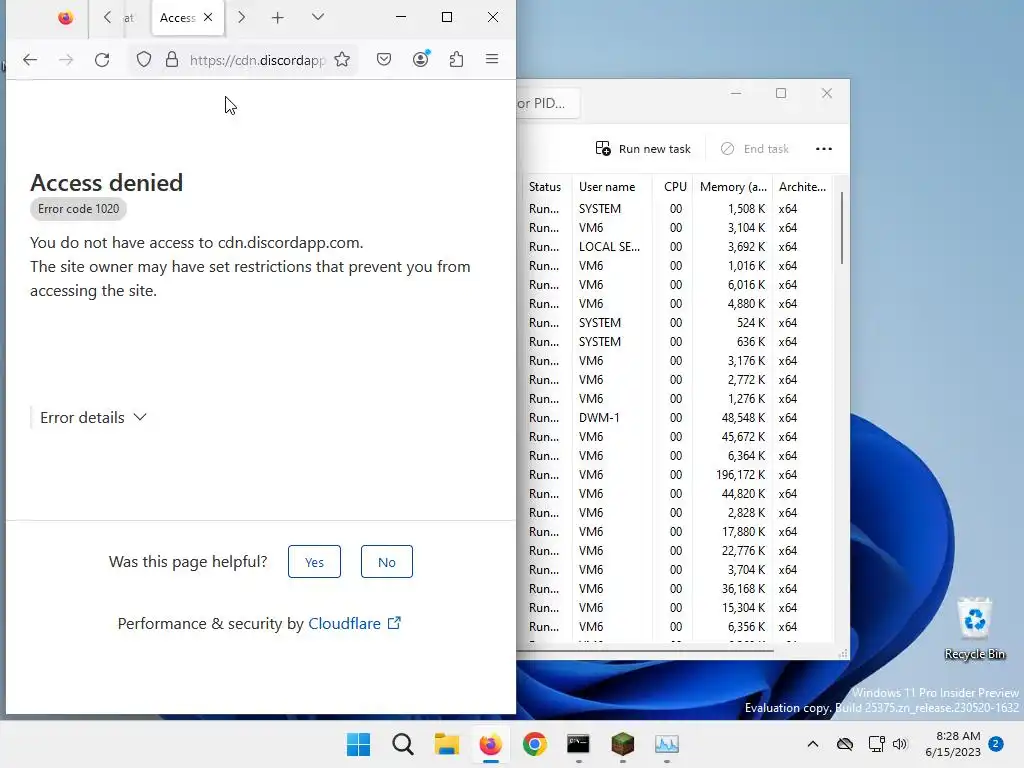Screen dimensions: 1024x768
Task: Bookmark this page with the star
Action: coord(342,60)
